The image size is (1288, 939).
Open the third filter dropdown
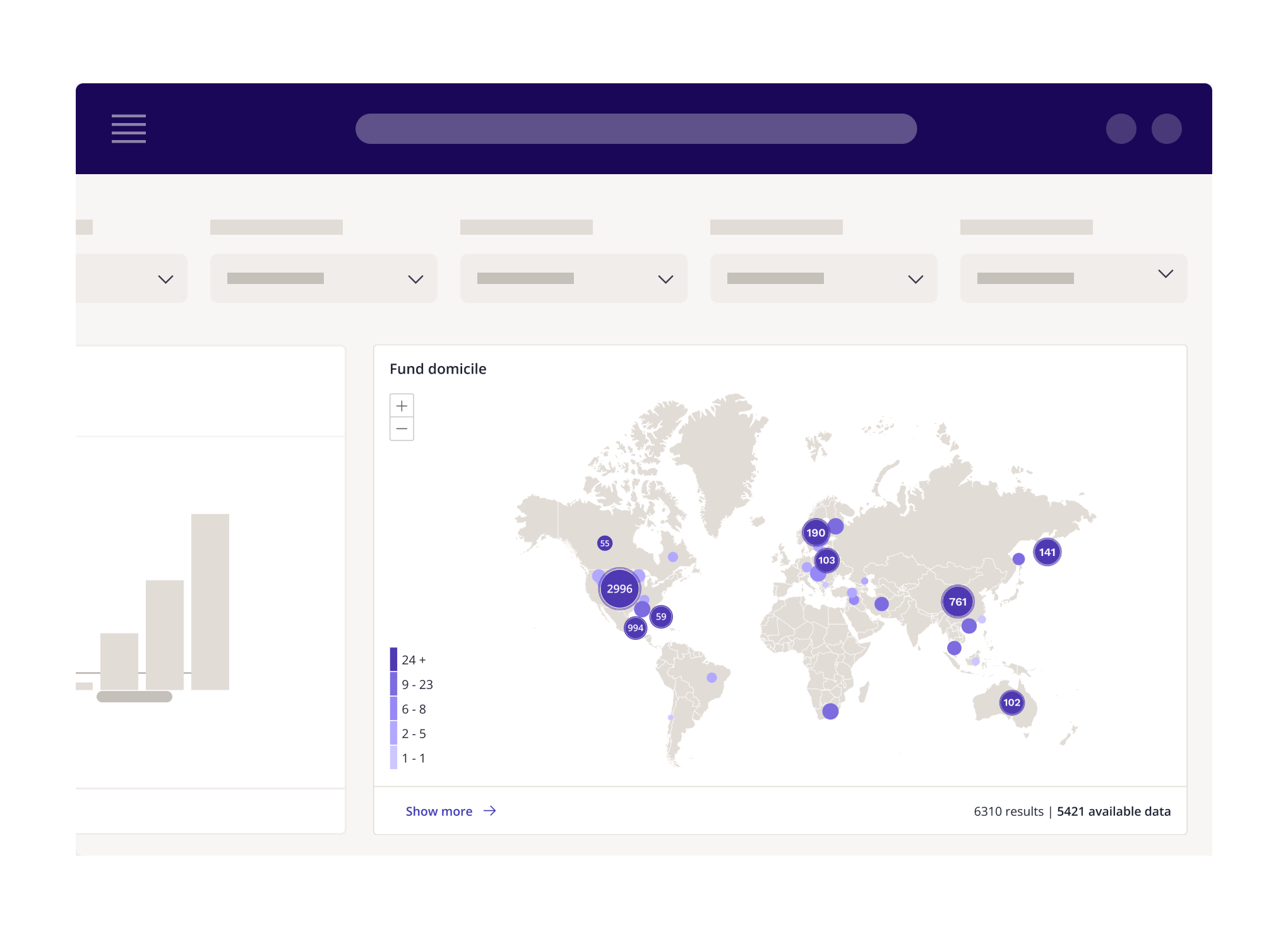tap(573, 278)
